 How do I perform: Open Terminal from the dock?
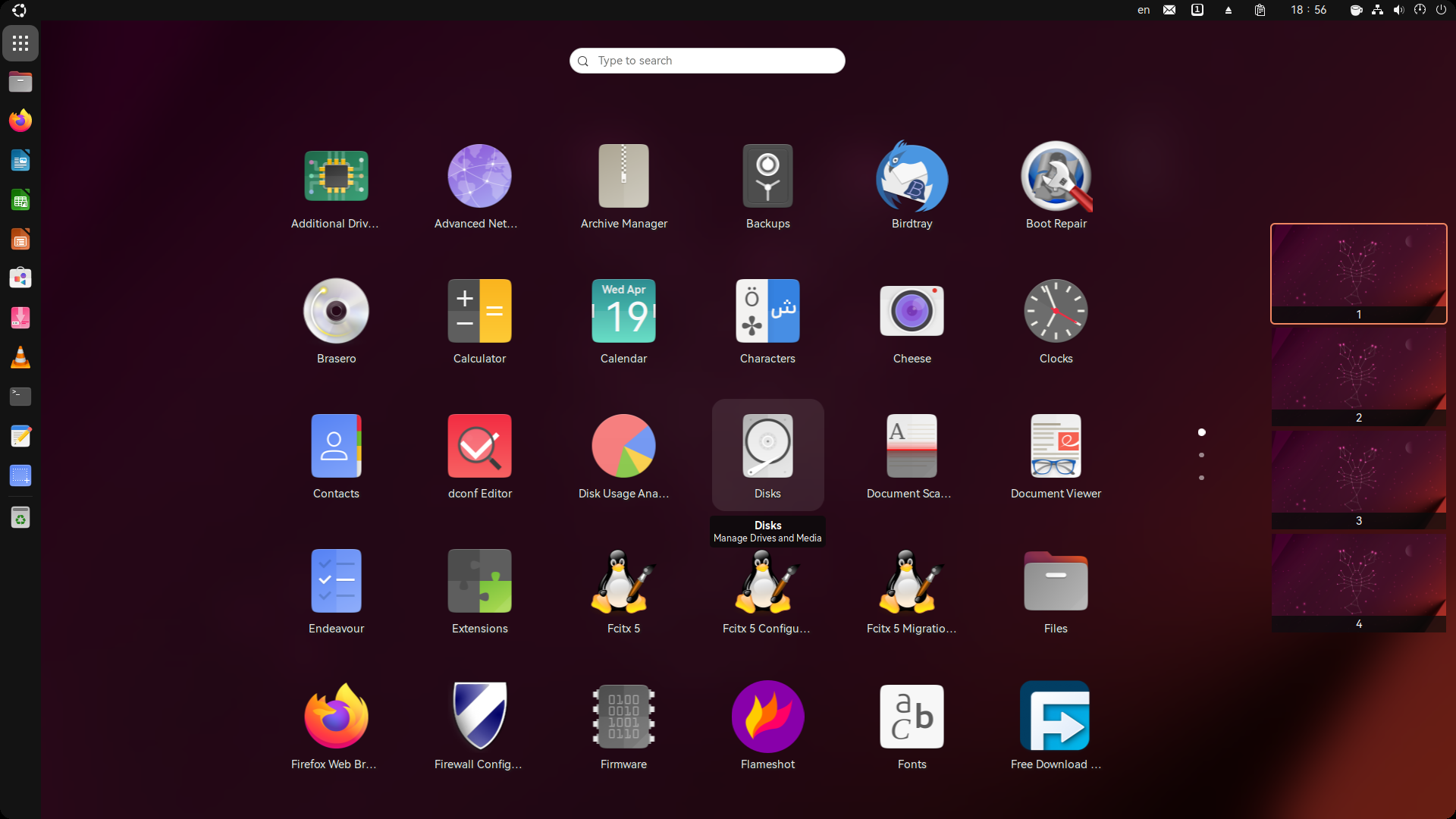[20, 397]
